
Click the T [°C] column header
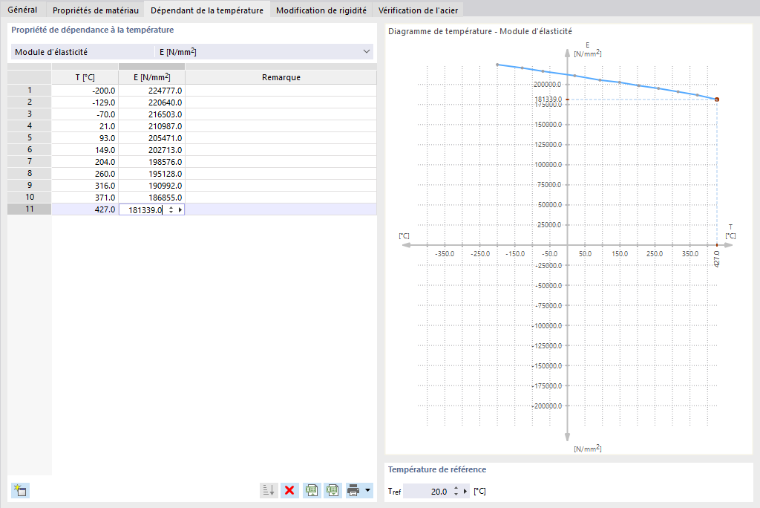pos(85,77)
